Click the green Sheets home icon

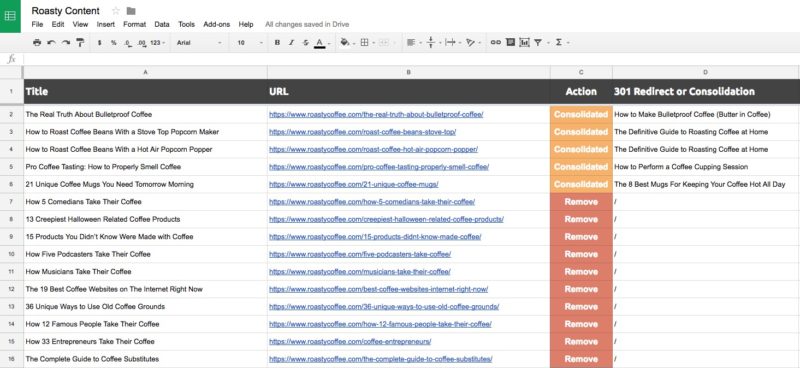point(10,16)
